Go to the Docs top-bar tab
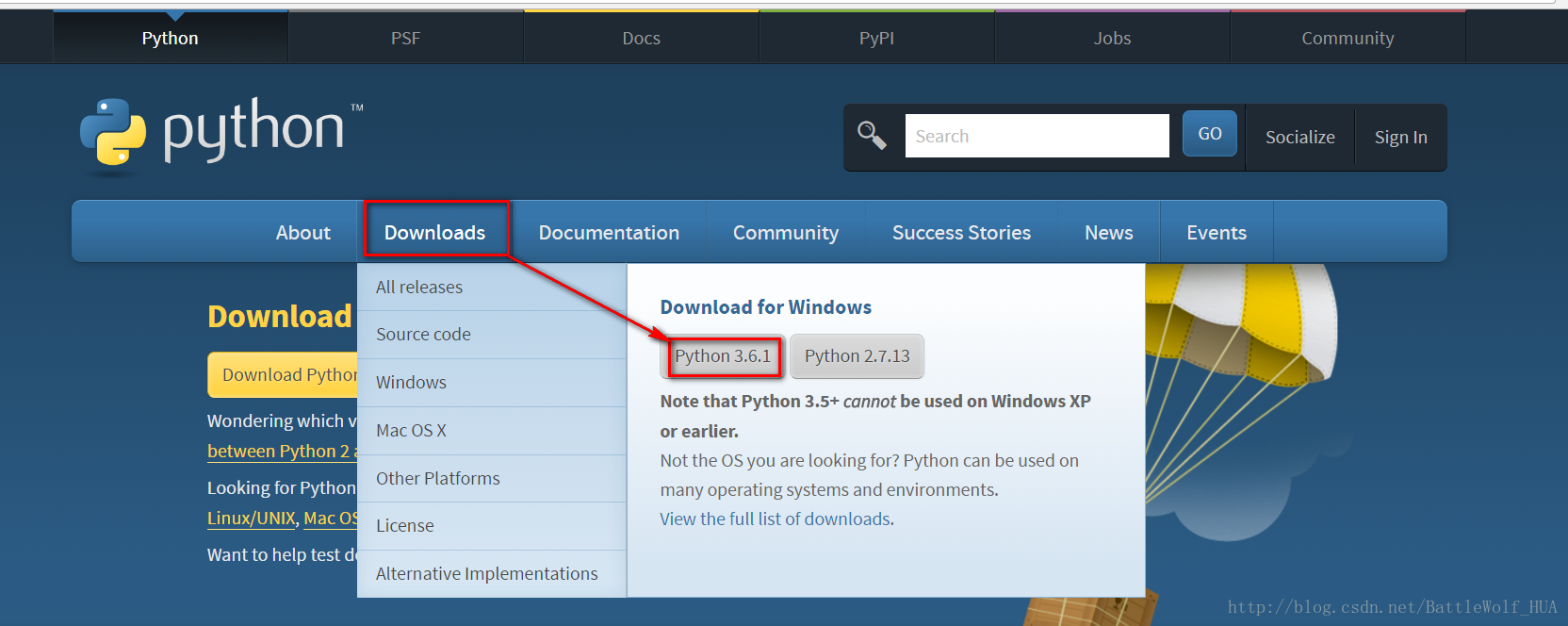This screenshot has height=626, width=1568. (642, 38)
